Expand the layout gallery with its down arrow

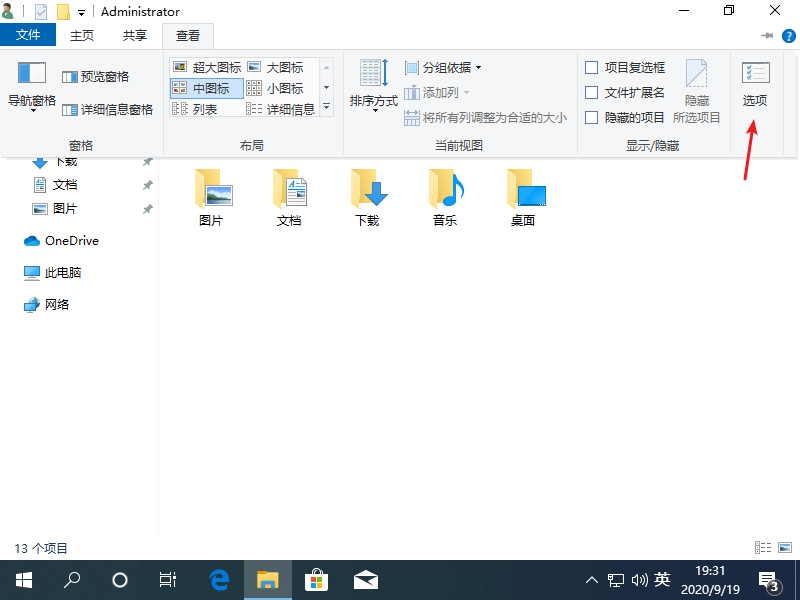pos(325,108)
